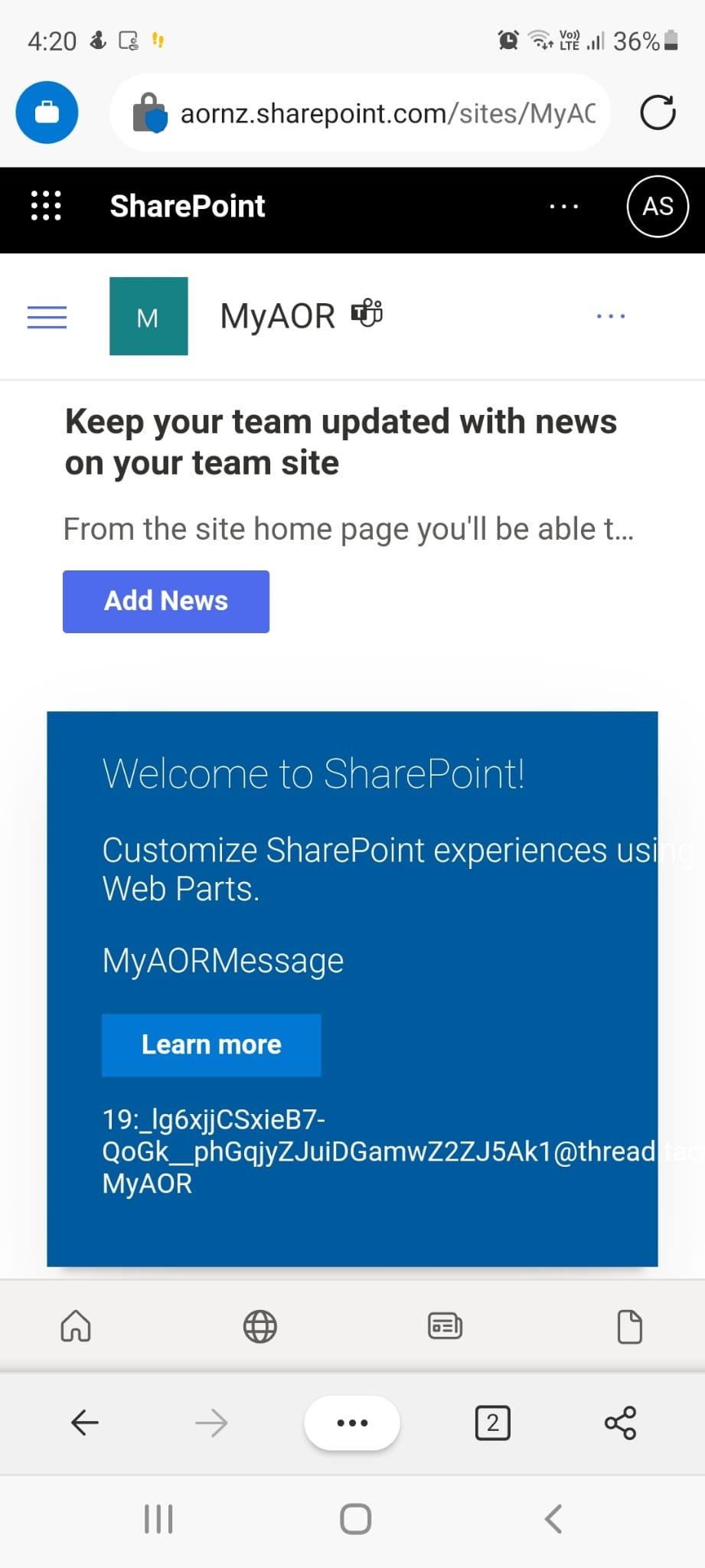Tap the MyAOR site logo tile
705x1568 pixels.
pyautogui.click(x=149, y=316)
